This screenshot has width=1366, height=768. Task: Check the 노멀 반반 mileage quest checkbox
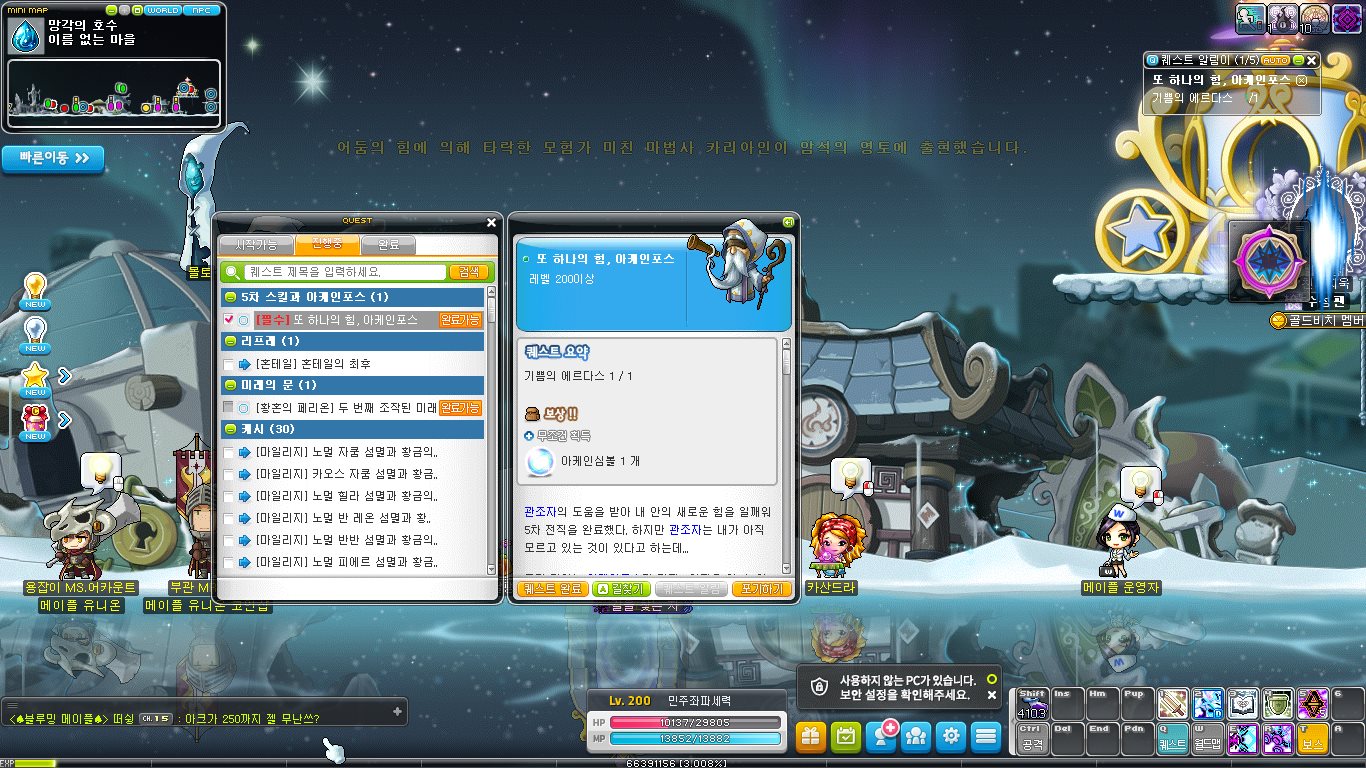coord(229,540)
